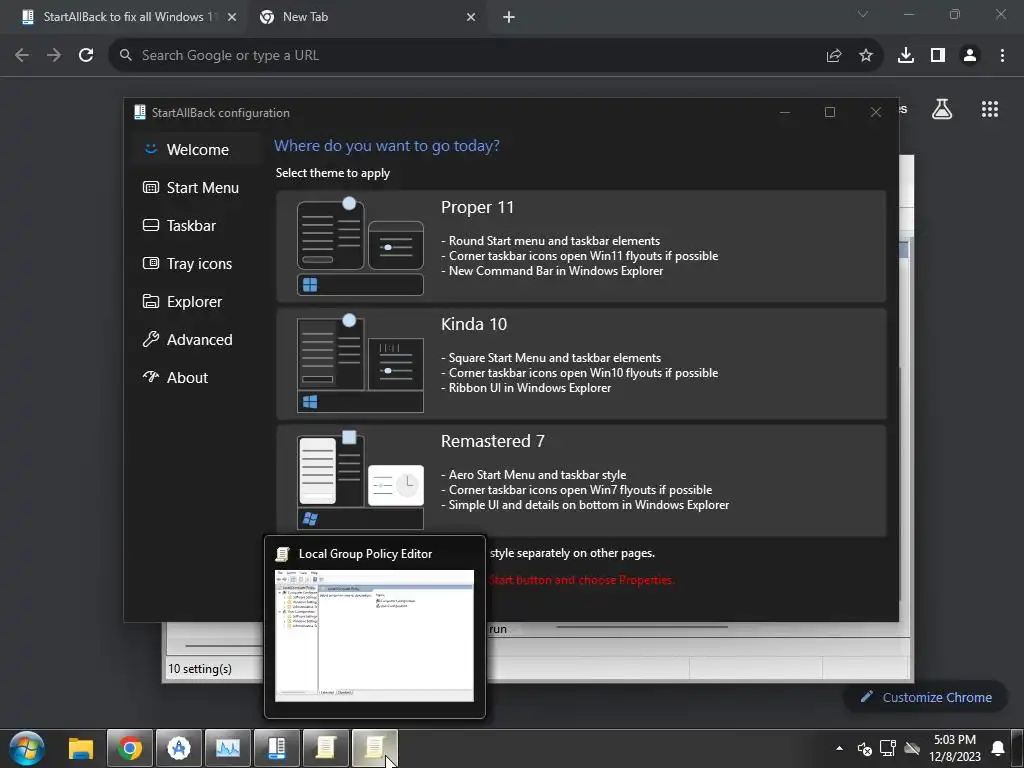Click first Group Policy scroll icon in taskbar
This screenshot has height=768, width=1024.
(325, 748)
